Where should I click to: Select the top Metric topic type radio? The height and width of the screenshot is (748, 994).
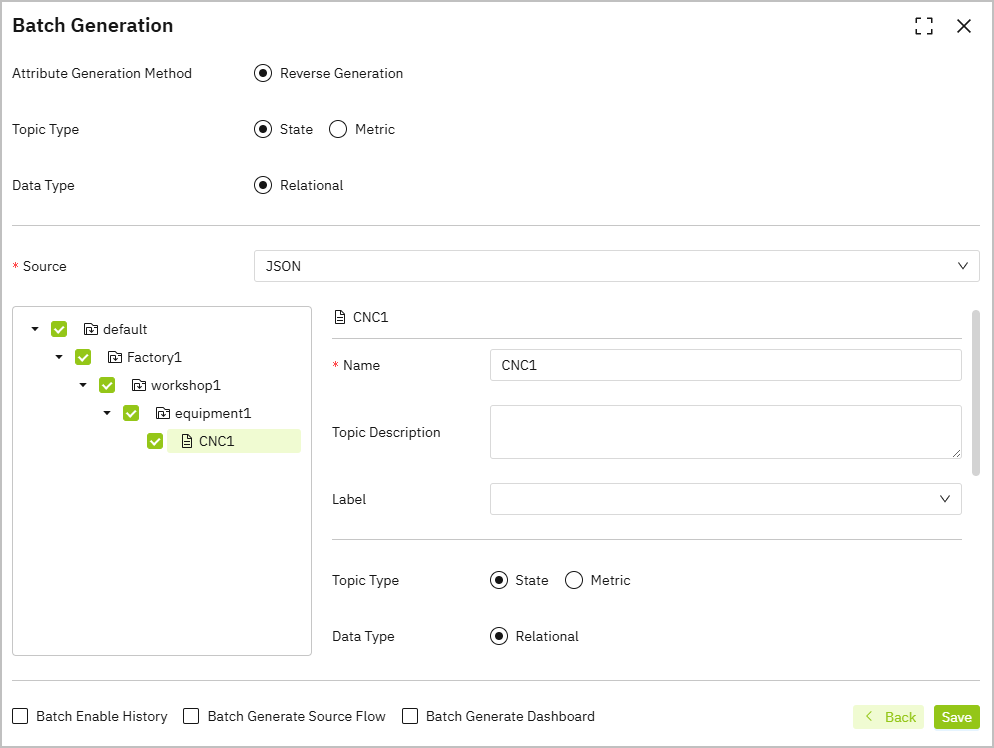pos(338,129)
